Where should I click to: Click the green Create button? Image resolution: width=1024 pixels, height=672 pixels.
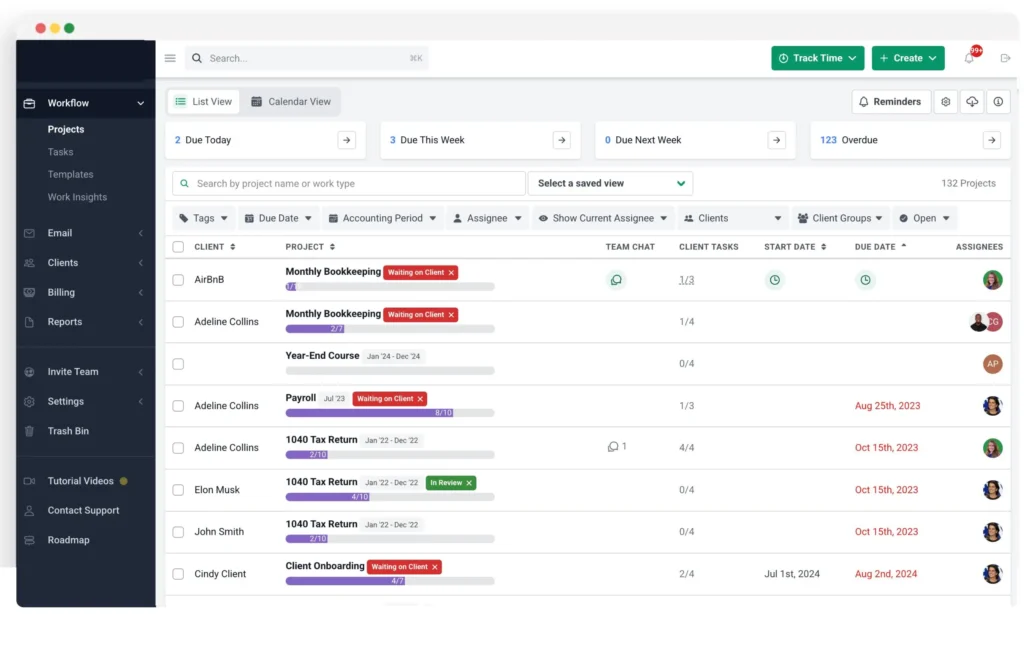(x=908, y=58)
